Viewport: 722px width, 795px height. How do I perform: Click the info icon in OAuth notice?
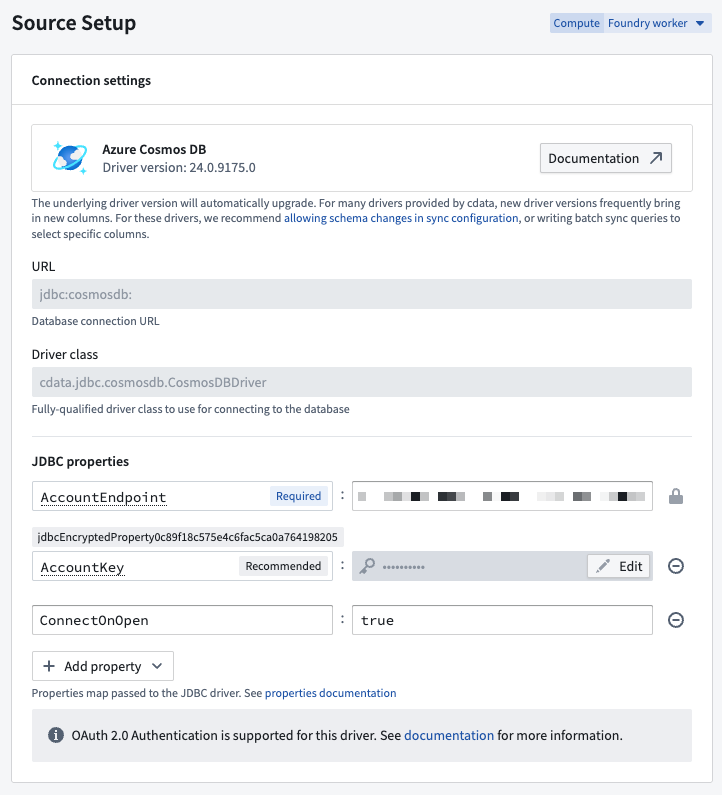pyautogui.click(x=56, y=735)
